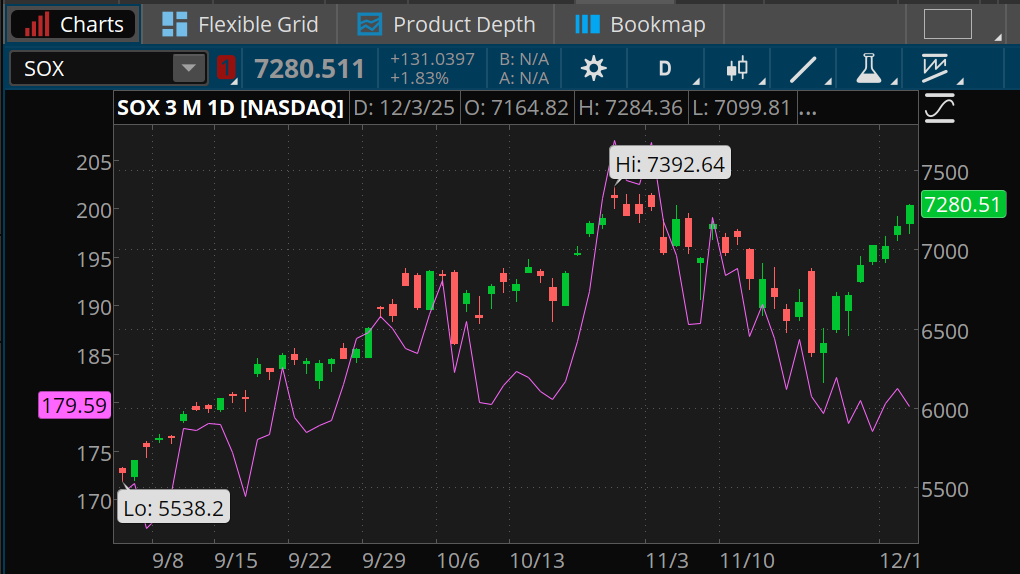Click the green 7280.51 price label
Image resolution: width=1020 pixels, height=574 pixels.
coord(963,204)
